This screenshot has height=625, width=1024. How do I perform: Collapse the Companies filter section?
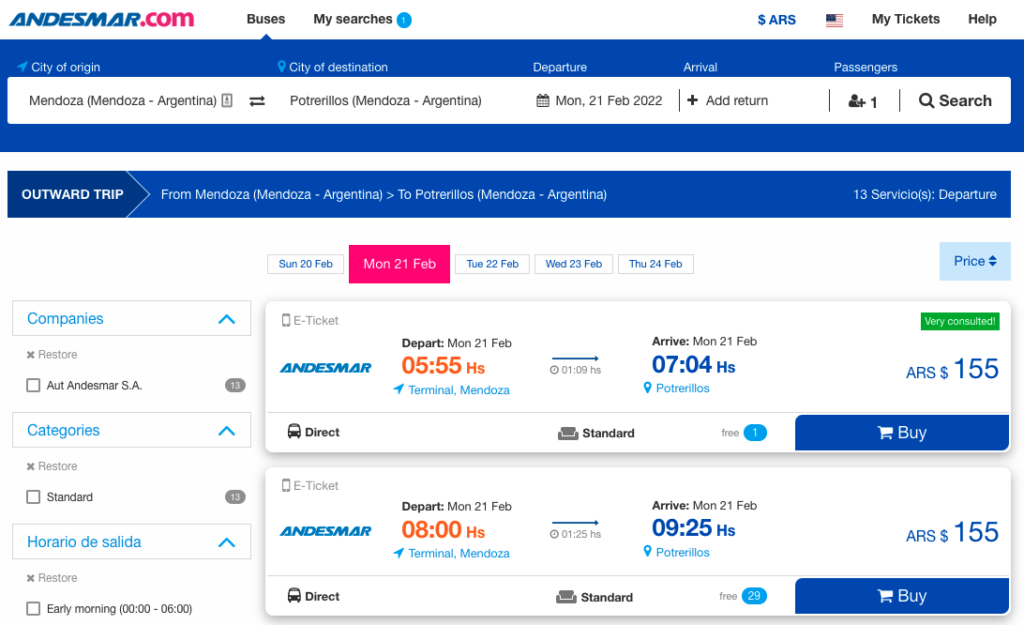tap(226, 319)
